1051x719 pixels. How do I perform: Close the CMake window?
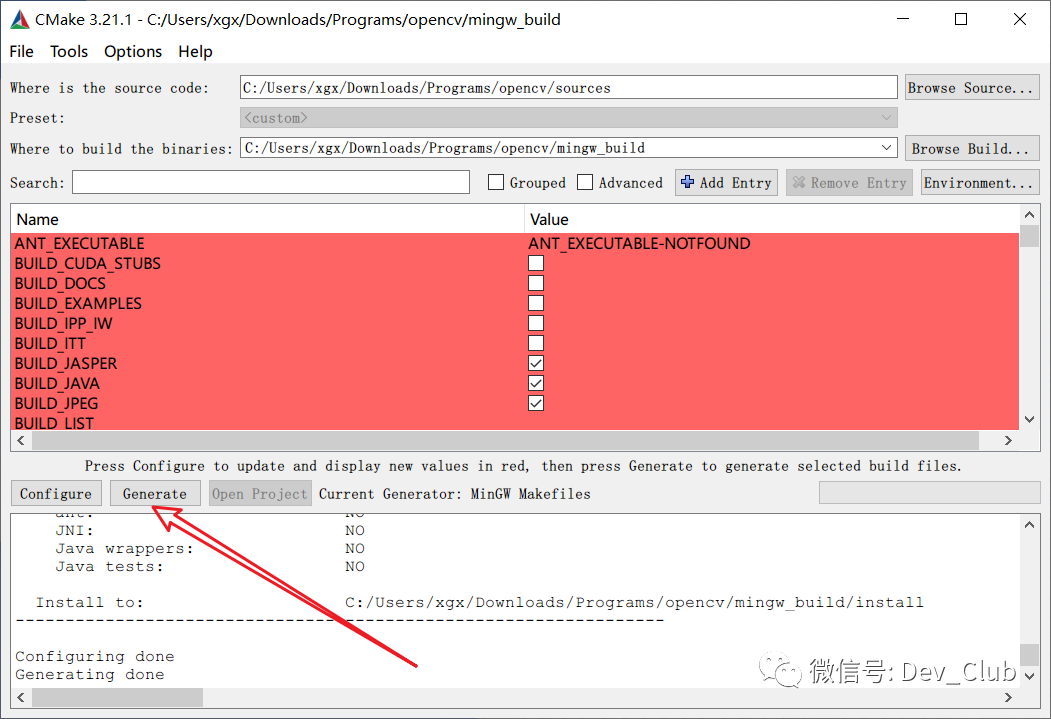[1019, 19]
